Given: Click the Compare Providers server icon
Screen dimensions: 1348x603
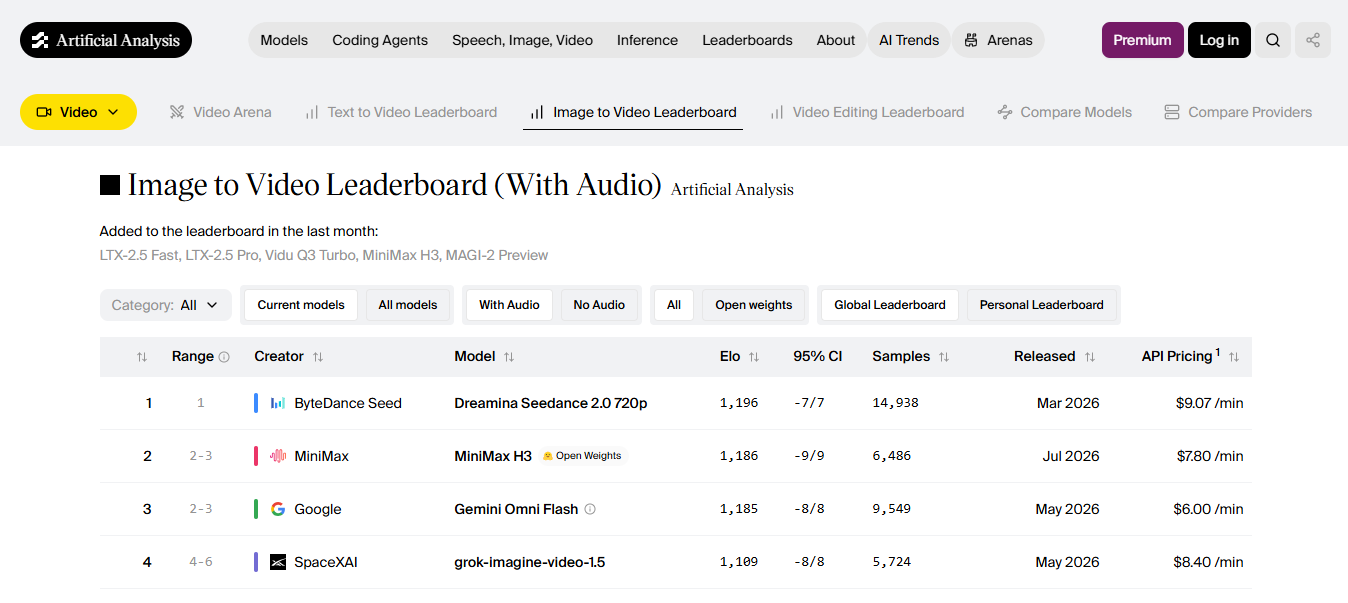Looking at the screenshot, I should click(x=1172, y=112).
